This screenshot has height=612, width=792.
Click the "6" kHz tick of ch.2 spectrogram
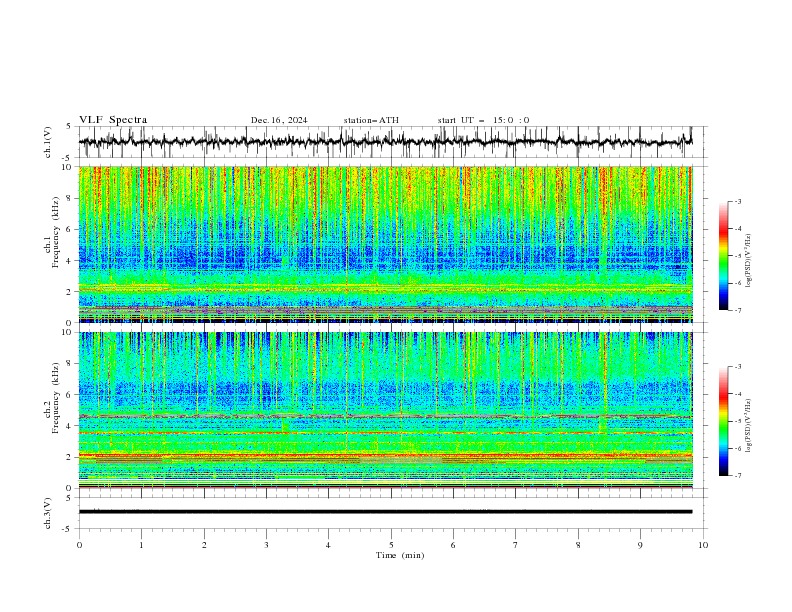tap(69, 395)
